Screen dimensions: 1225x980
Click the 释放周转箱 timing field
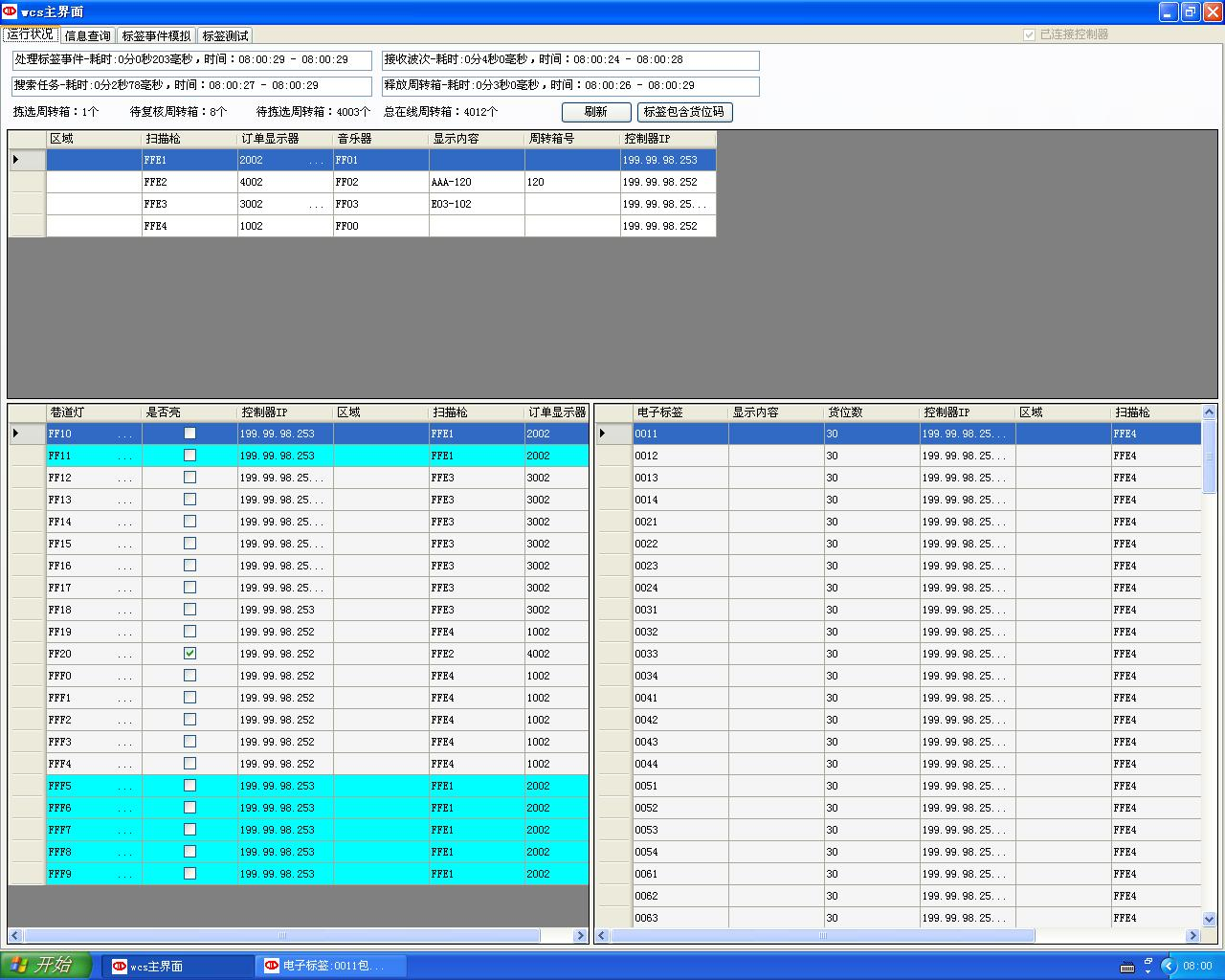(570, 86)
